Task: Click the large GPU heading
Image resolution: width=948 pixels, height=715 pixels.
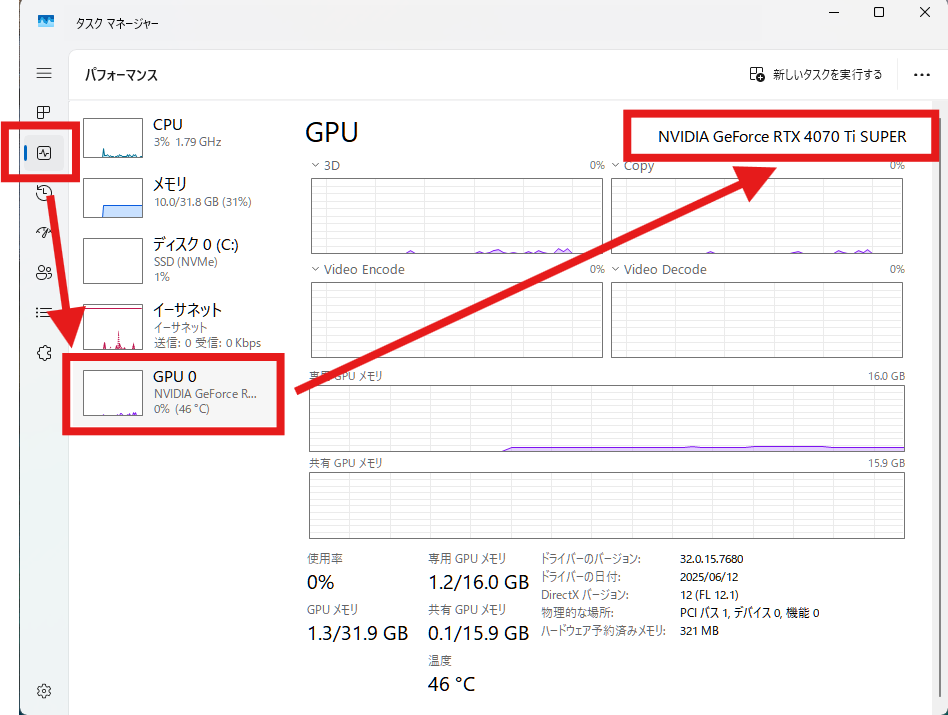Action: 332,132
